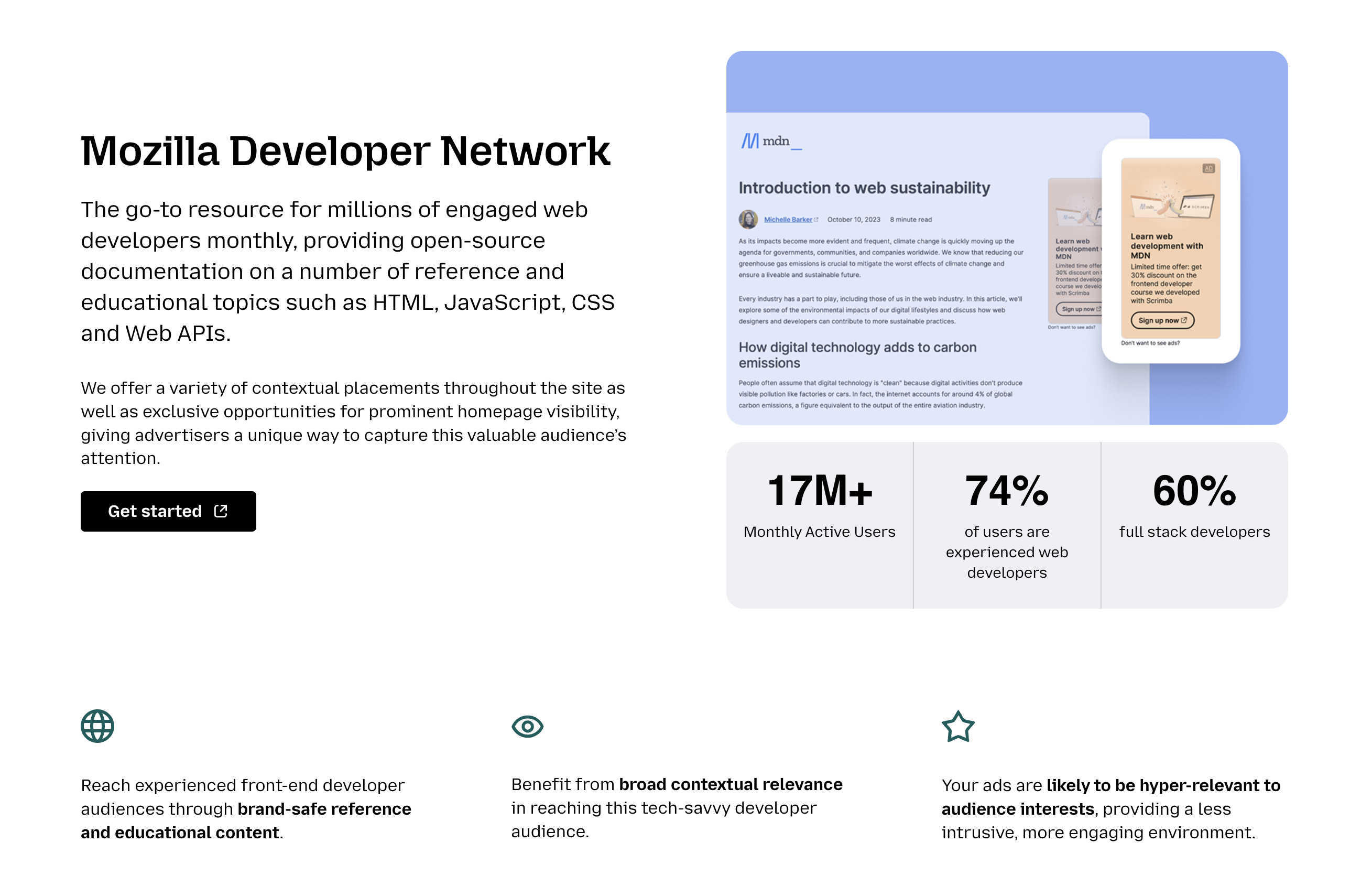1372x886 pixels.
Task: Click the 74% statistic
Action: point(1006,490)
